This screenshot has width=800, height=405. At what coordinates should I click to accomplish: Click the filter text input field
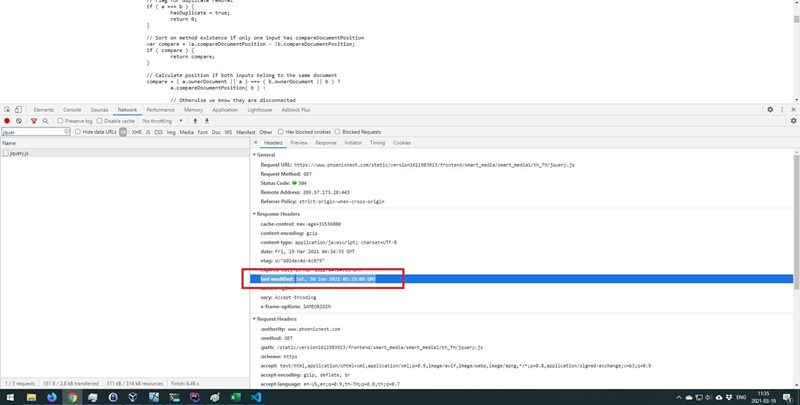[32, 132]
